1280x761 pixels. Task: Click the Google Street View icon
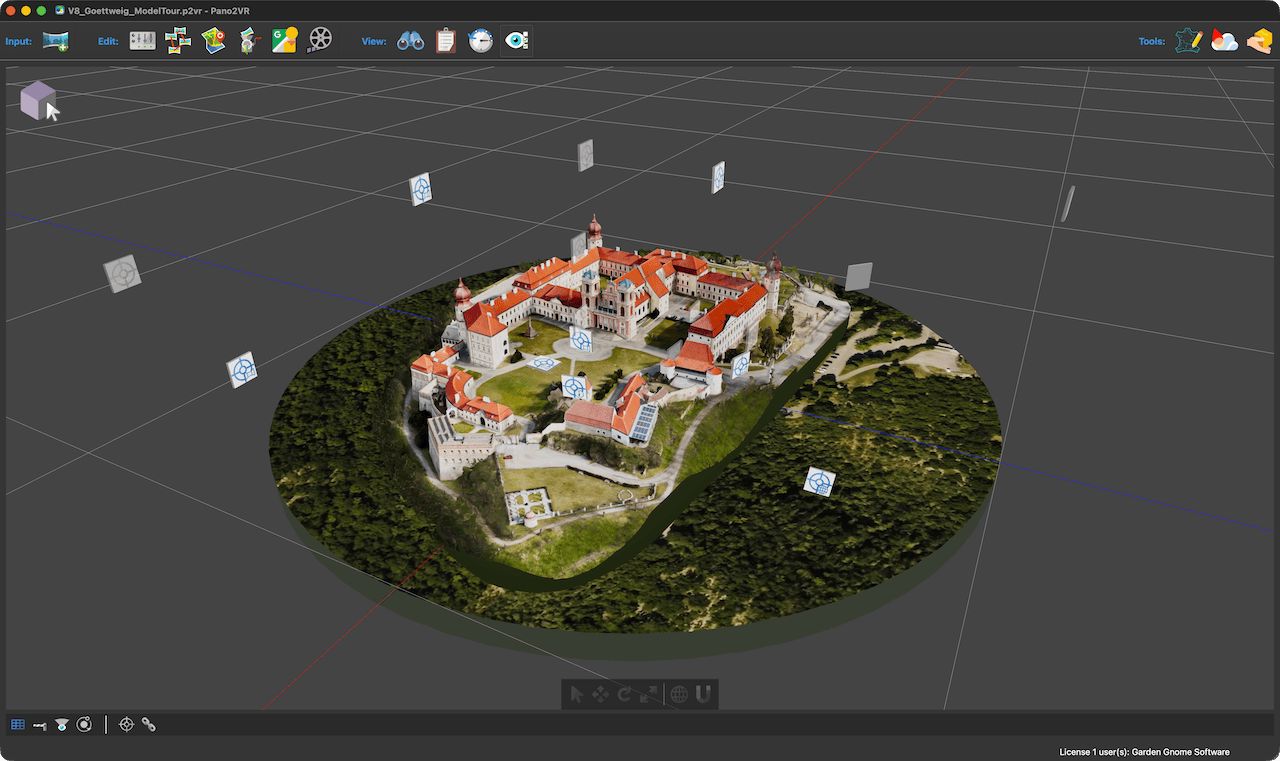284,41
